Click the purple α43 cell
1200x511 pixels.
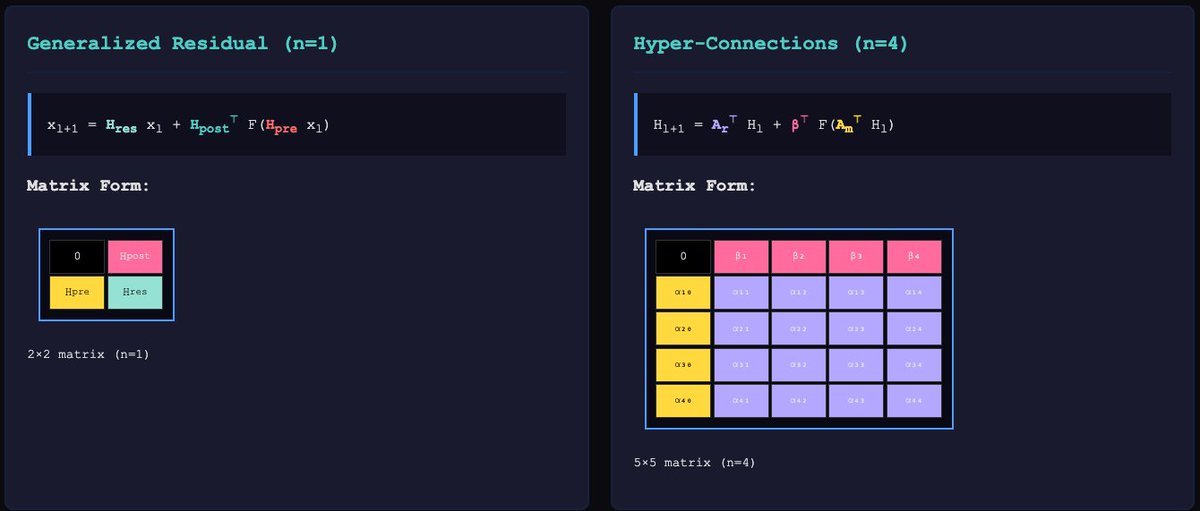(856, 400)
